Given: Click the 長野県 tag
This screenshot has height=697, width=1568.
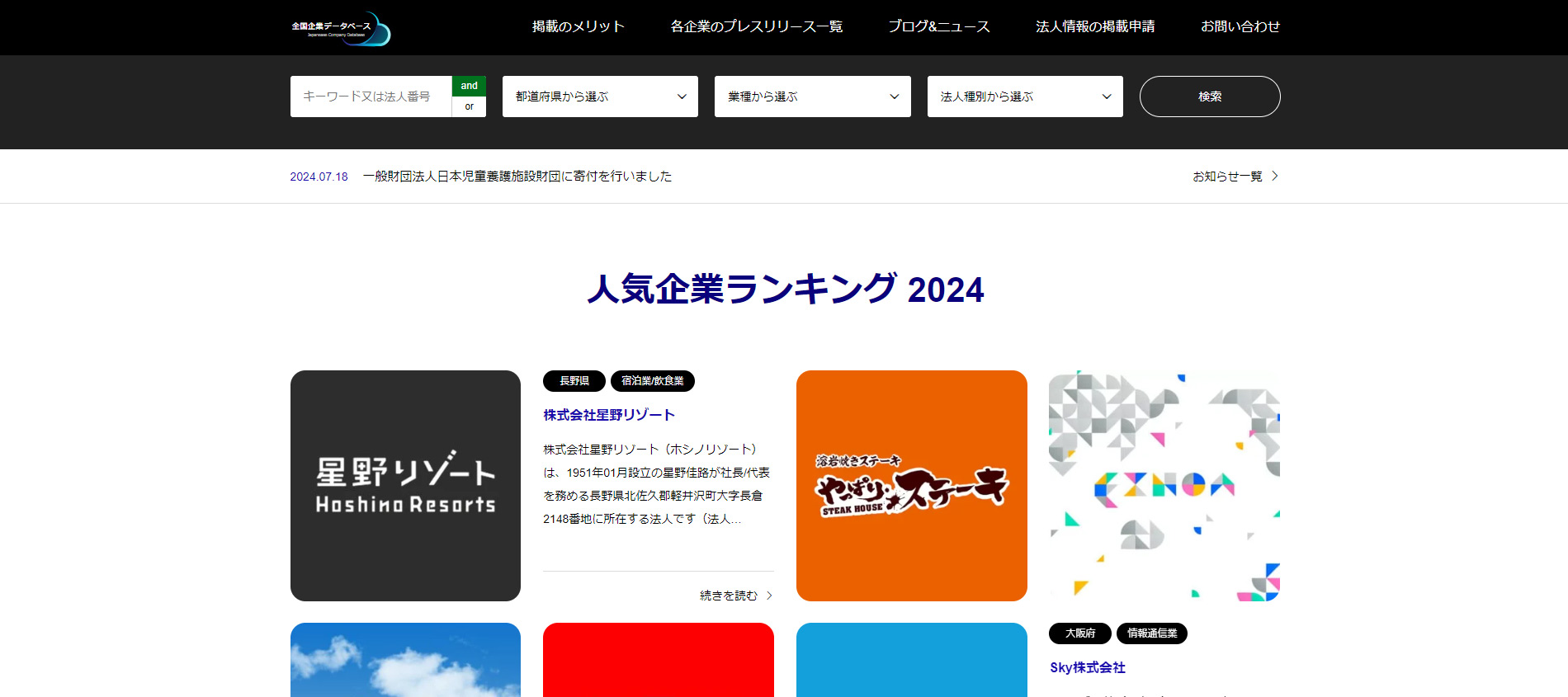Looking at the screenshot, I should [574, 381].
